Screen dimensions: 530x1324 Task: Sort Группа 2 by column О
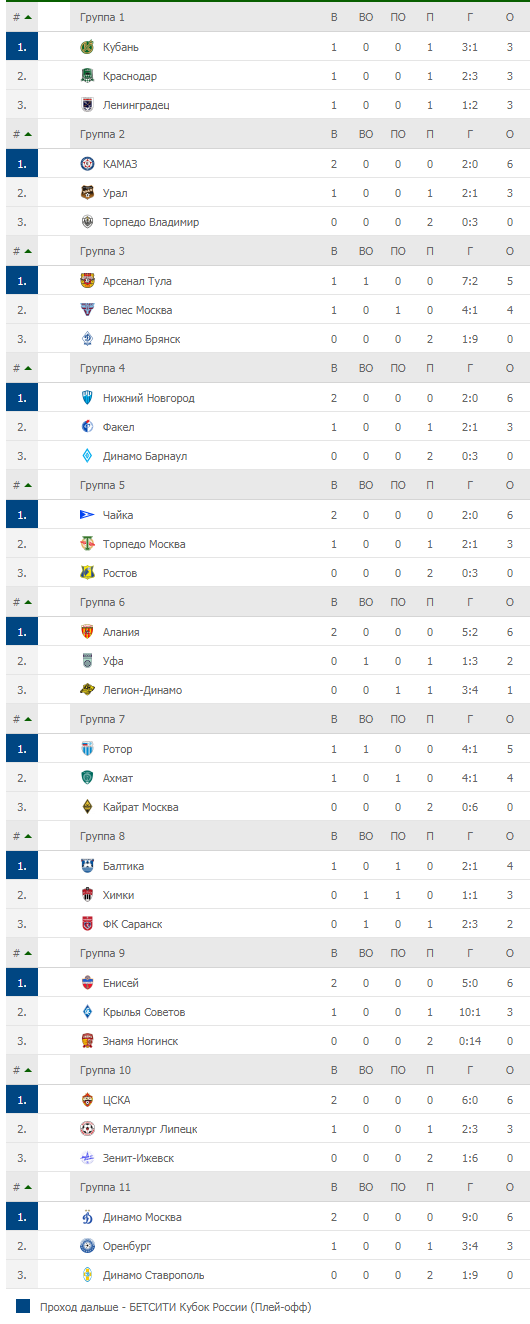510,134
